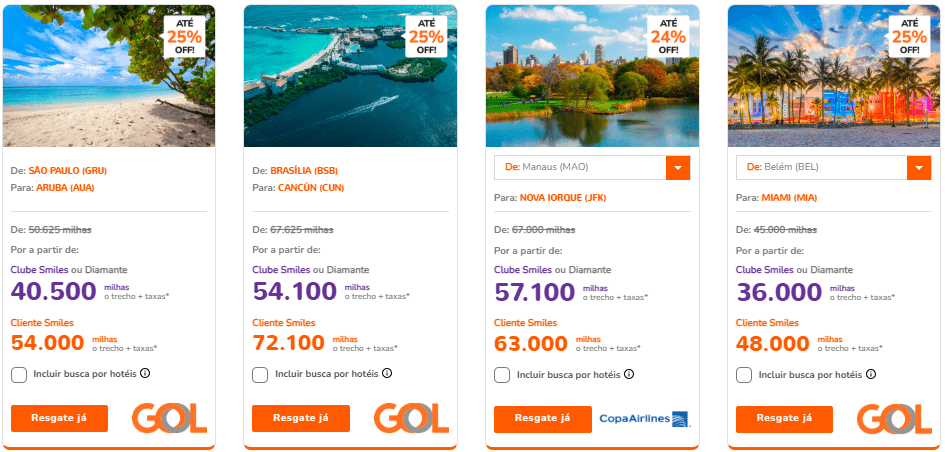This screenshot has width=945, height=452.
Task: Click the GOL logo on the Miami card
Action: 894,418
